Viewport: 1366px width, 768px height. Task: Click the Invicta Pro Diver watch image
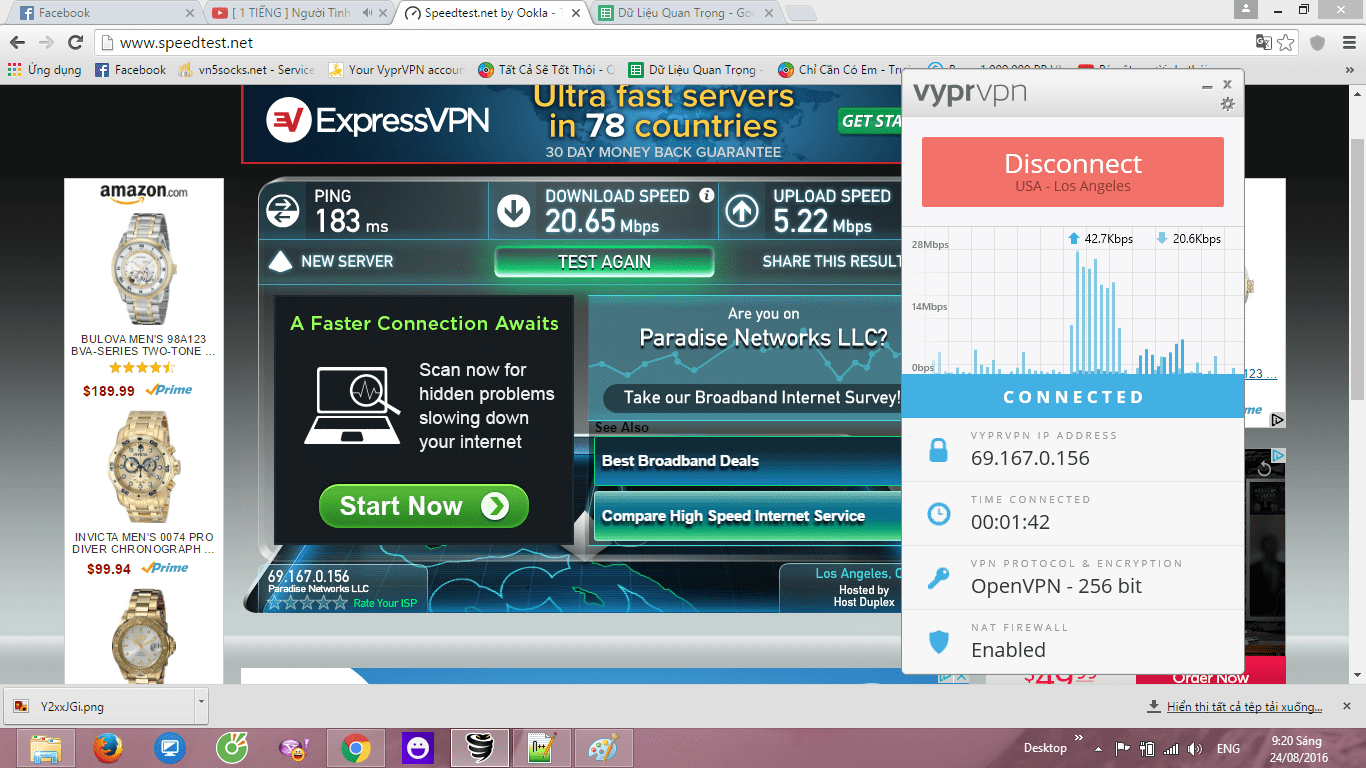coord(143,465)
